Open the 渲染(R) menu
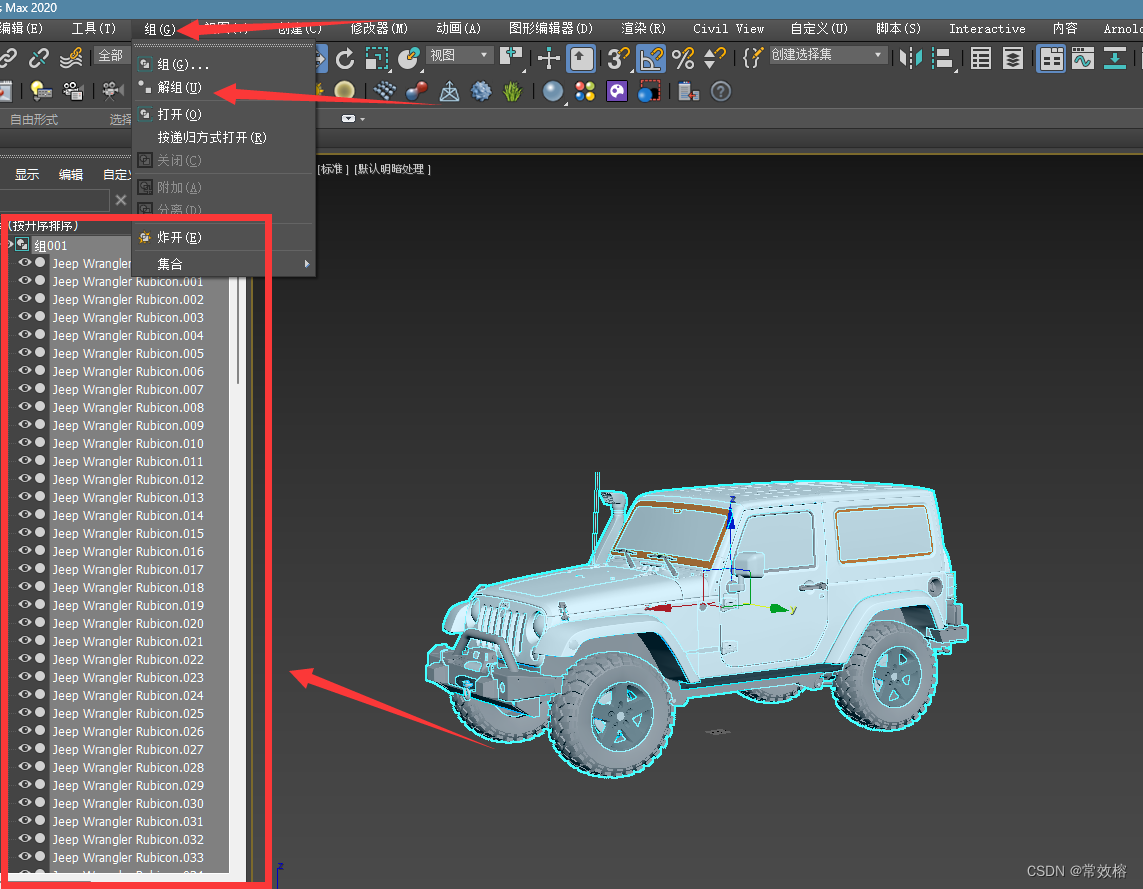1143x889 pixels. (643, 28)
